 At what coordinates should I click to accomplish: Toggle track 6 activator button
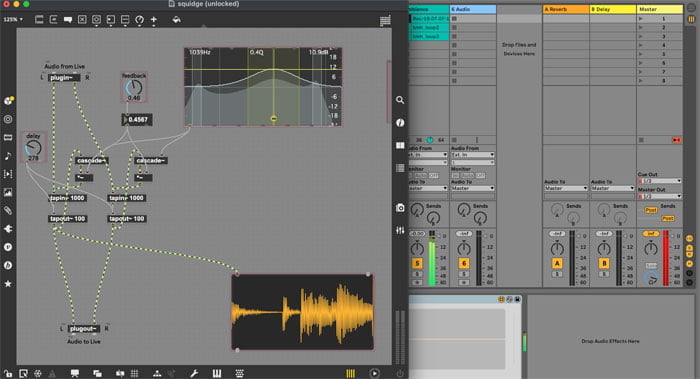tap(464, 263)
